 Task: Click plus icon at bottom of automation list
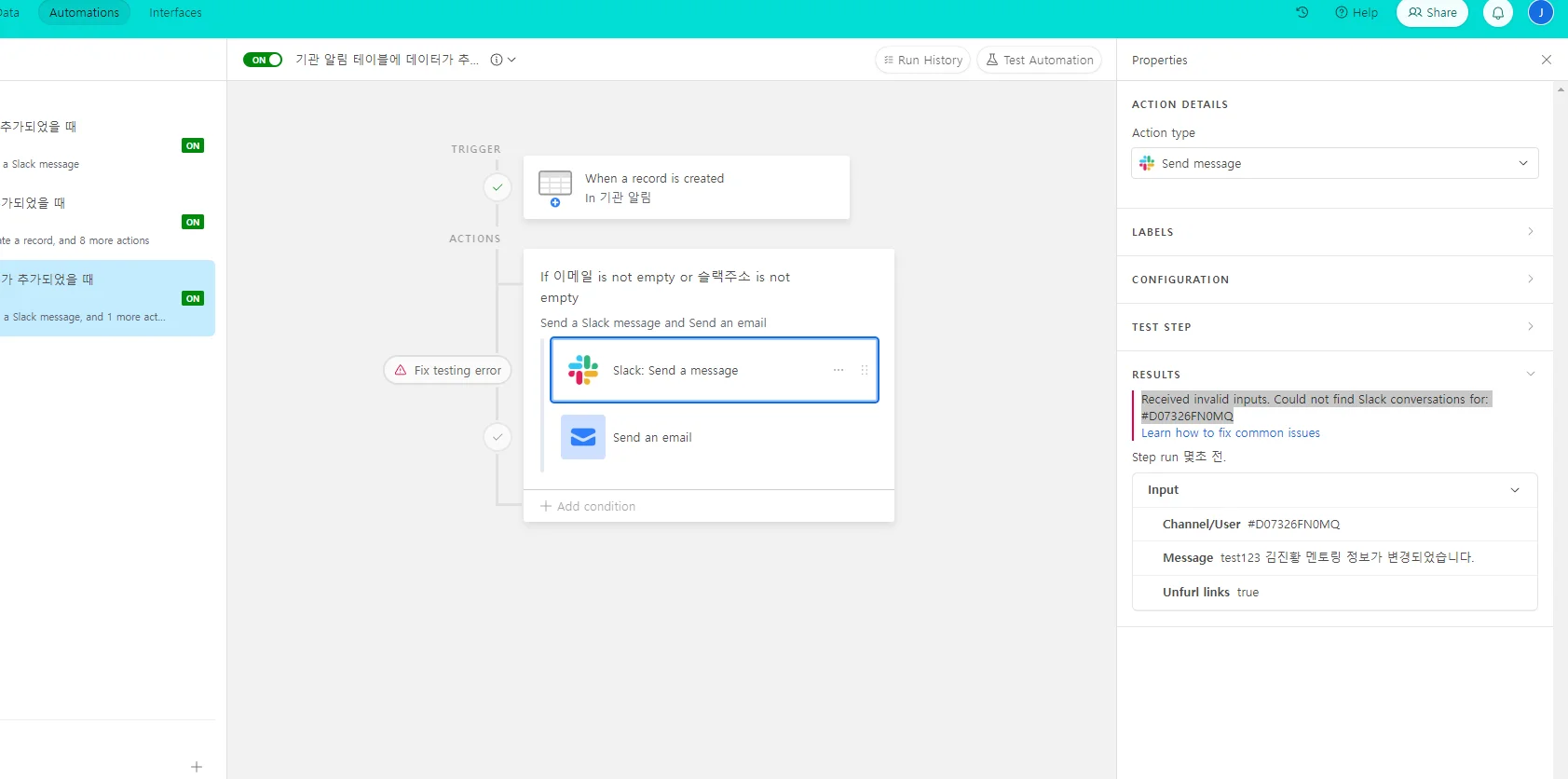click(x=197, y=767)
